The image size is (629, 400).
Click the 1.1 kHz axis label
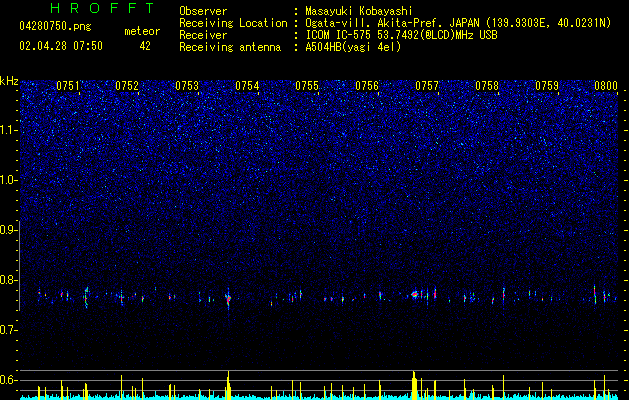coord(8,130)
